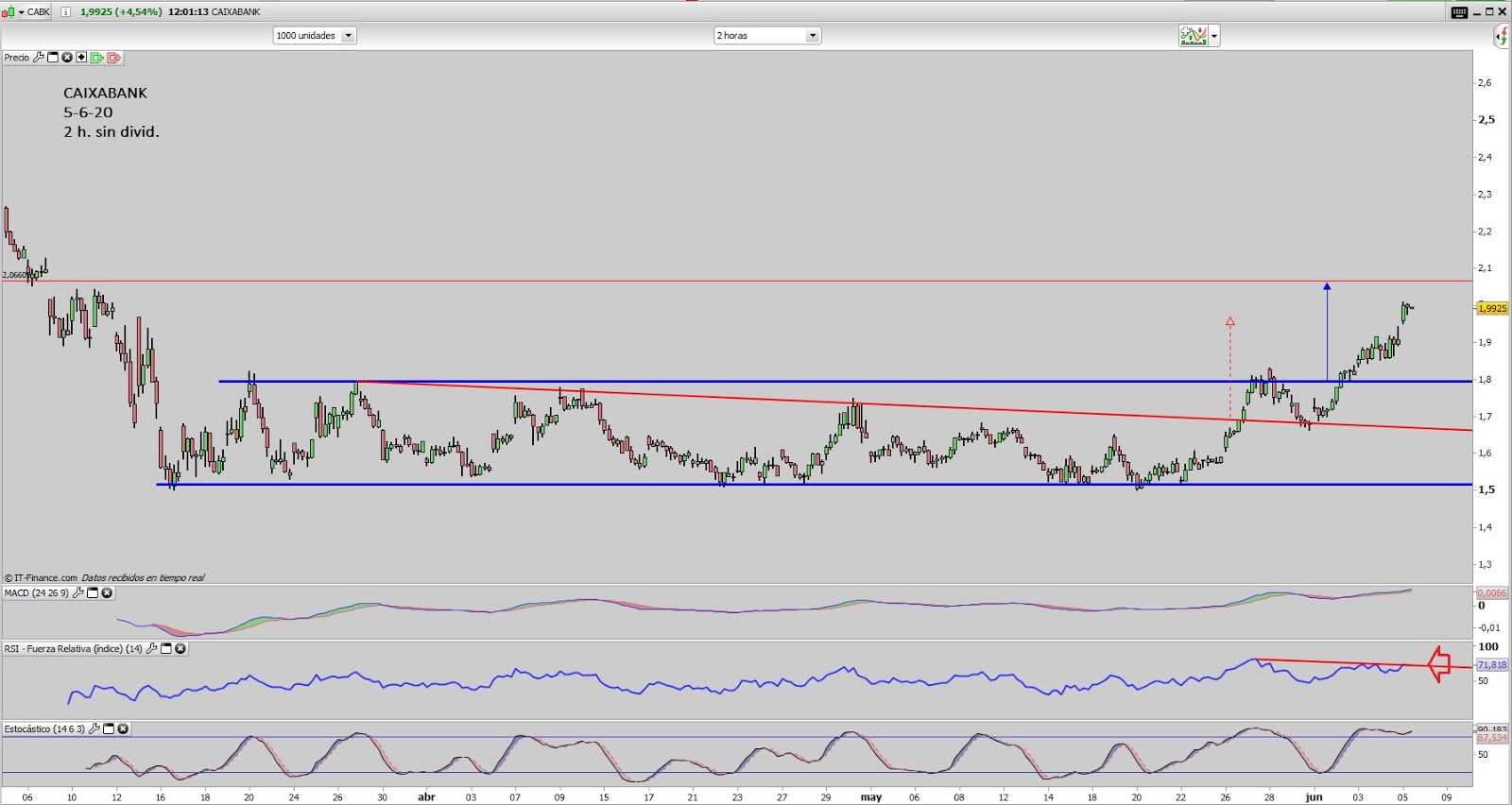1512x805 pixels.
Task: Open MACD settings wrench
Action: 78,593
